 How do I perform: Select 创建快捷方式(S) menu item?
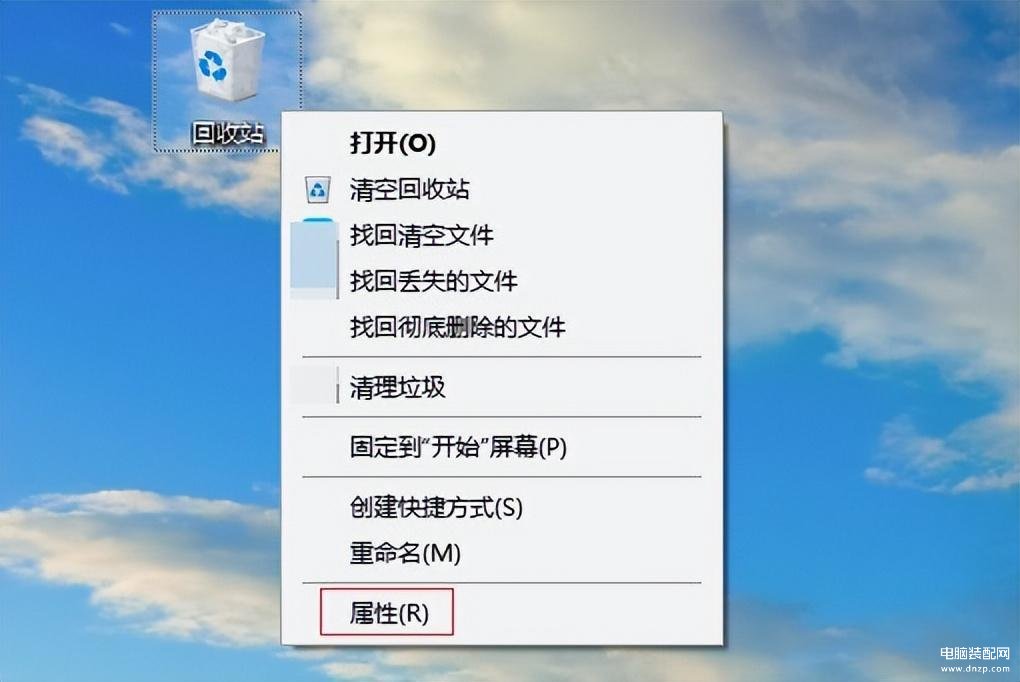click(436, 507)
